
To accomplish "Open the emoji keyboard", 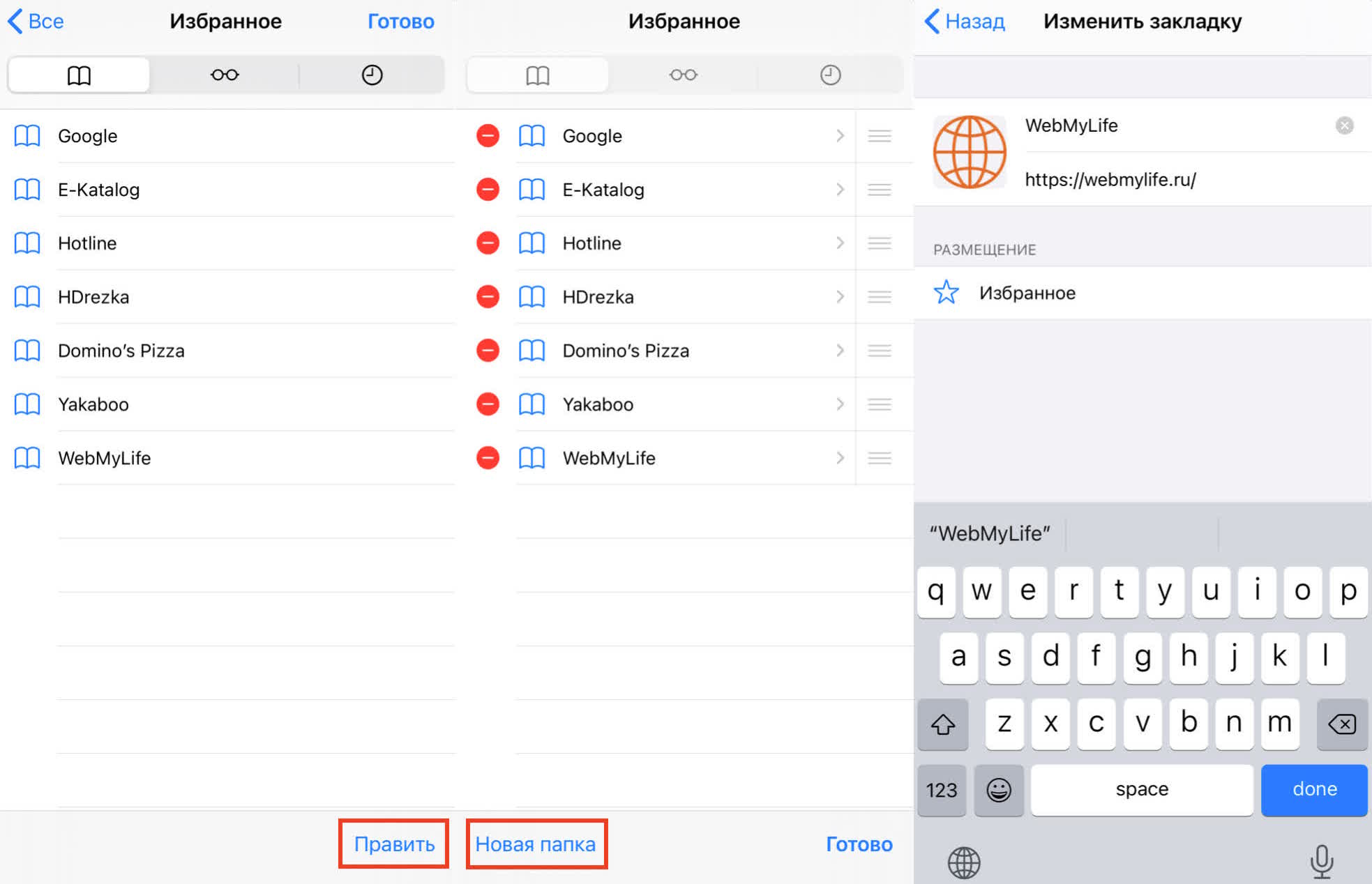I will pos(998,790).
